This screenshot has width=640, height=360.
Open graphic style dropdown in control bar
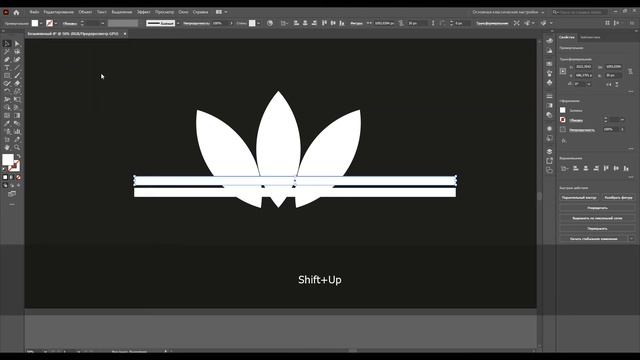258,23
